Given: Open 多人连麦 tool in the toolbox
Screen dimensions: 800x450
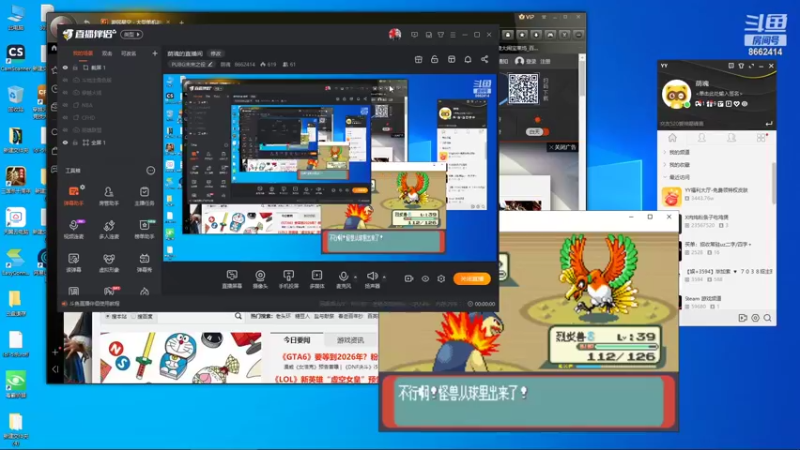Looking at the screenshot, I should (x=109, y=229).
